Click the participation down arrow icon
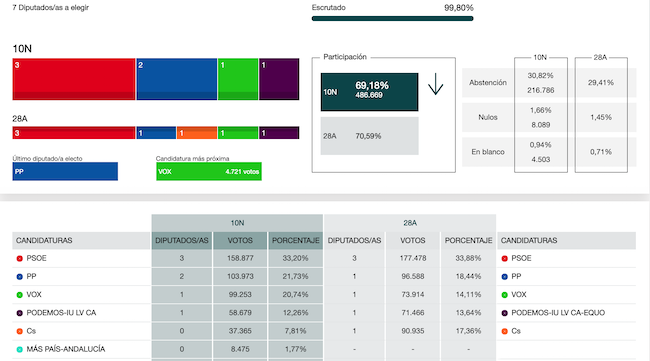Viewport: 650px width, 361px height. coord(435,84)
